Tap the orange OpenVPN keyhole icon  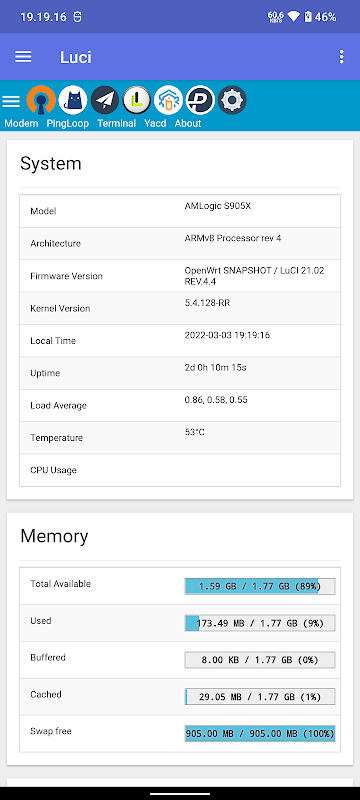point(41,100)
